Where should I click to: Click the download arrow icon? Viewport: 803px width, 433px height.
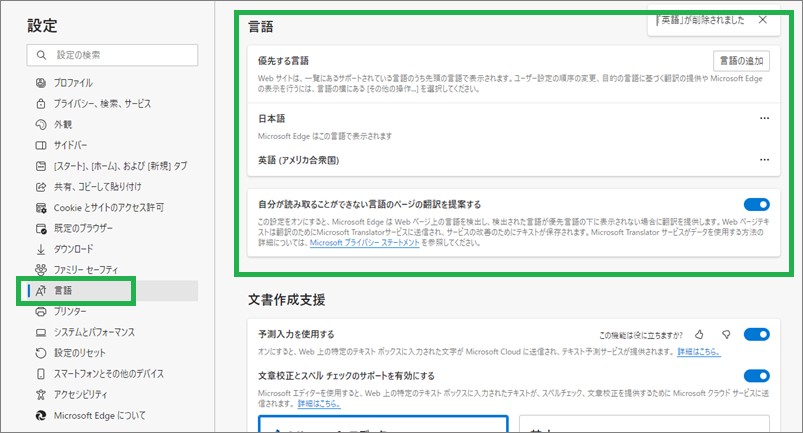click(41, 249)
